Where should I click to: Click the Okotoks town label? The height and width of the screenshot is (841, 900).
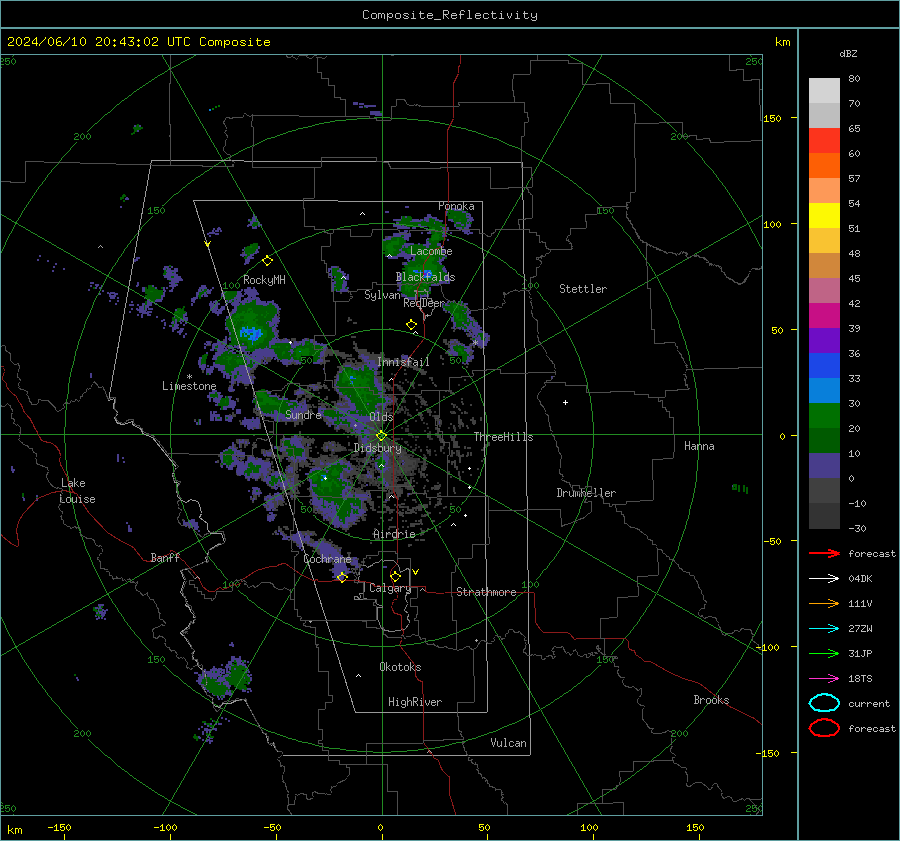point(400,667)
